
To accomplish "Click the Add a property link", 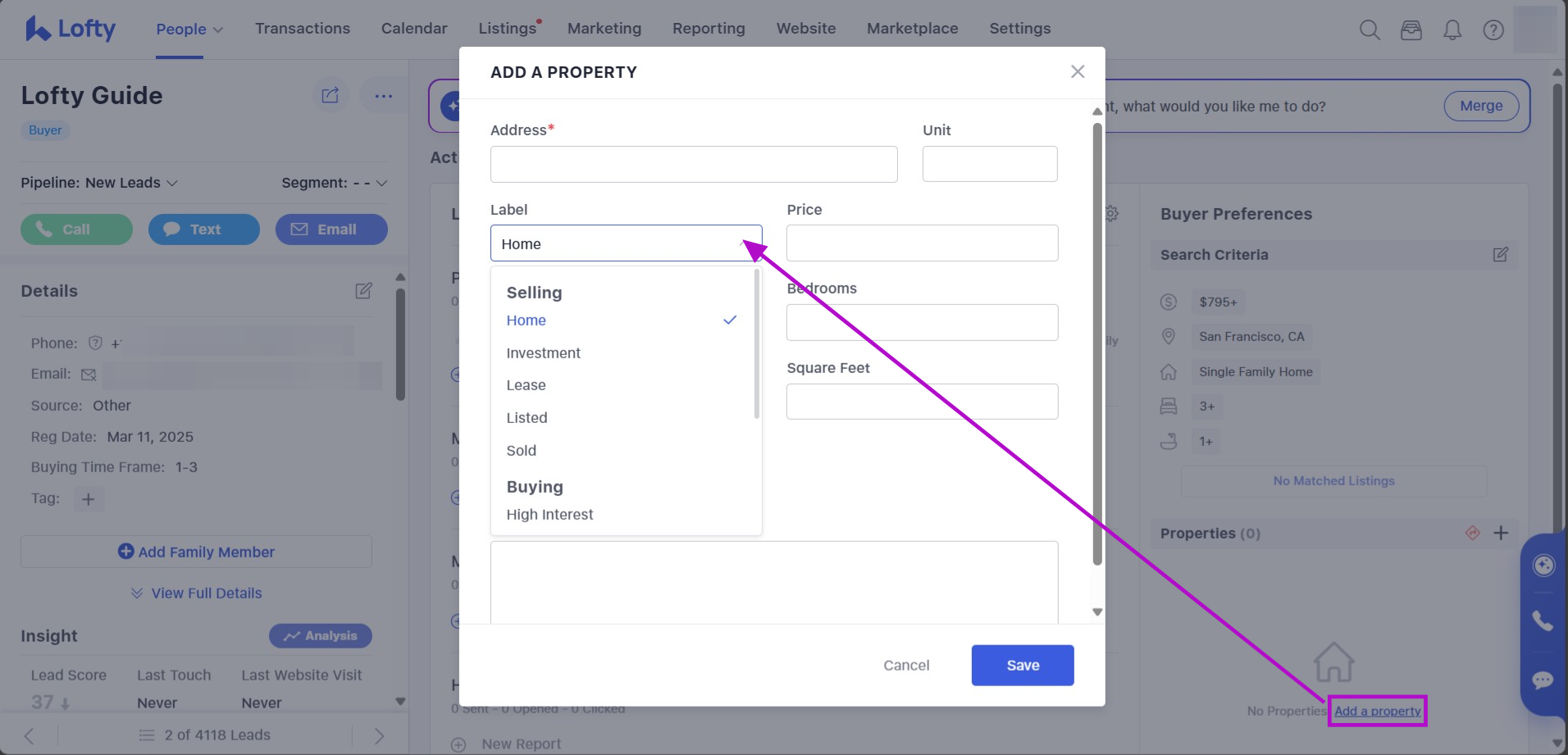I will (x=1377, y=711).
